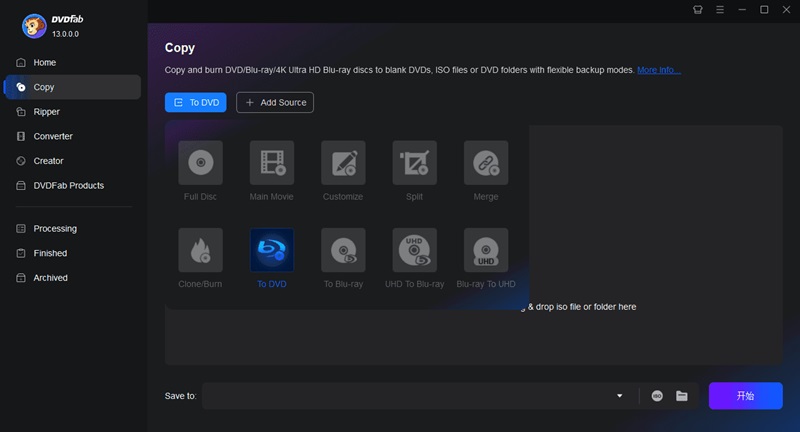Click the Add Source button
The image size is (800, 432).
click(275, 103)
